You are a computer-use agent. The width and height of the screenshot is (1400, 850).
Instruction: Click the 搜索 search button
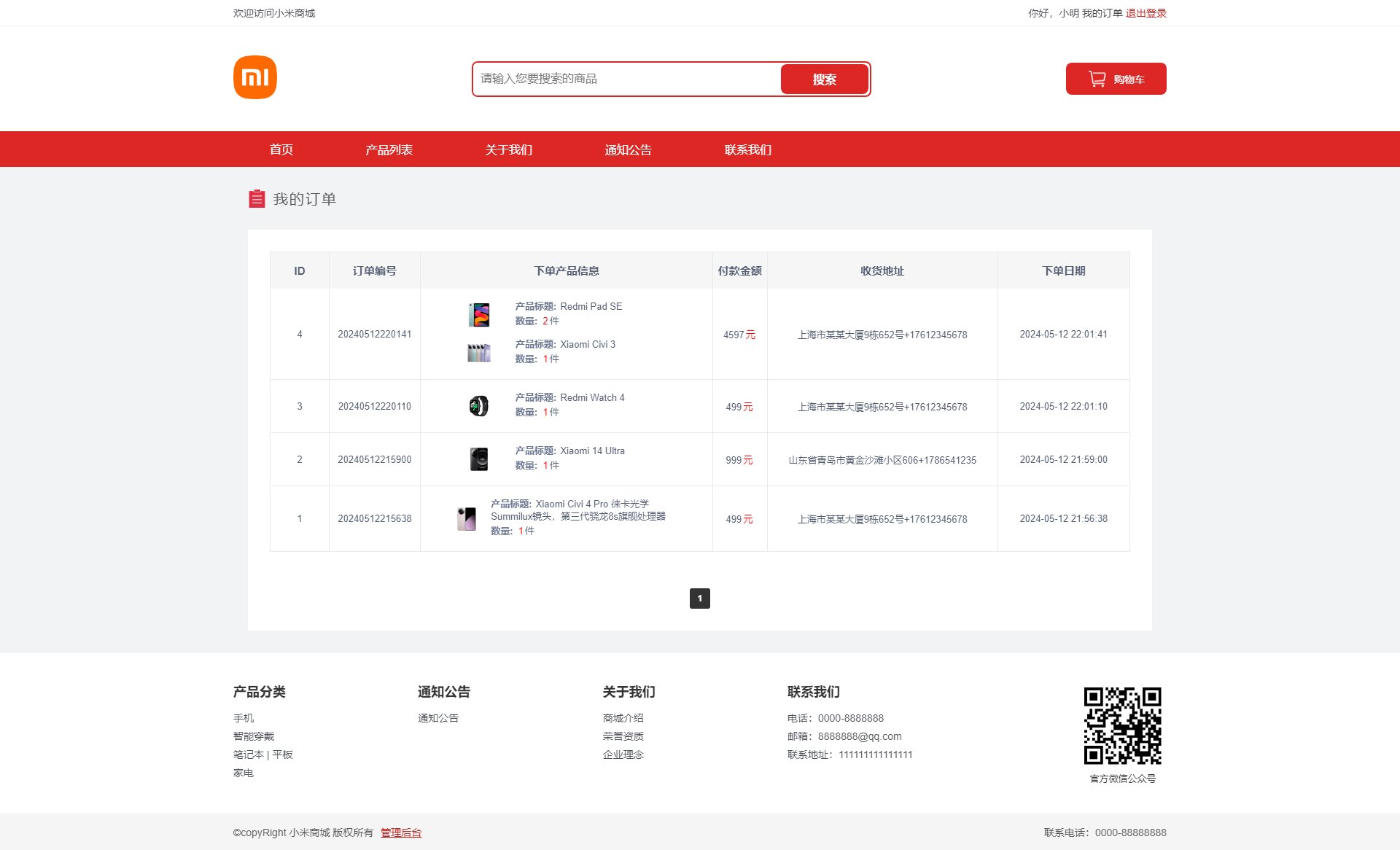(825, 79)
